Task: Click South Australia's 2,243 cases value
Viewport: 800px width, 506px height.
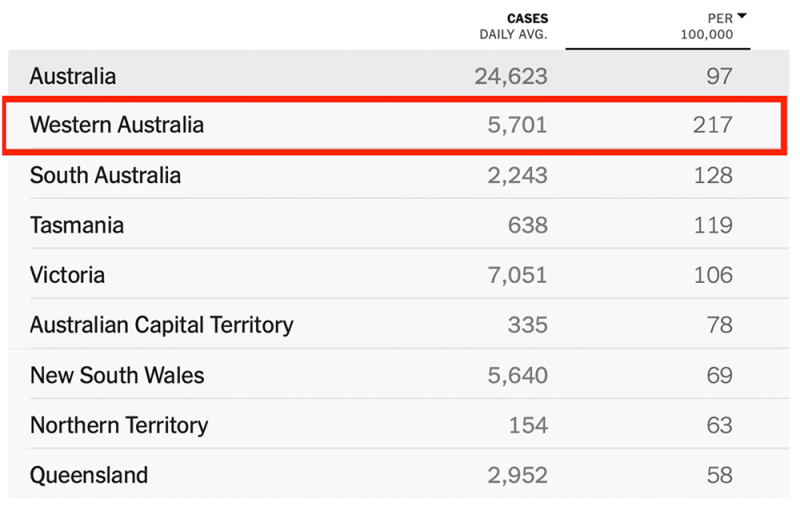Action: tap(517, 175)
